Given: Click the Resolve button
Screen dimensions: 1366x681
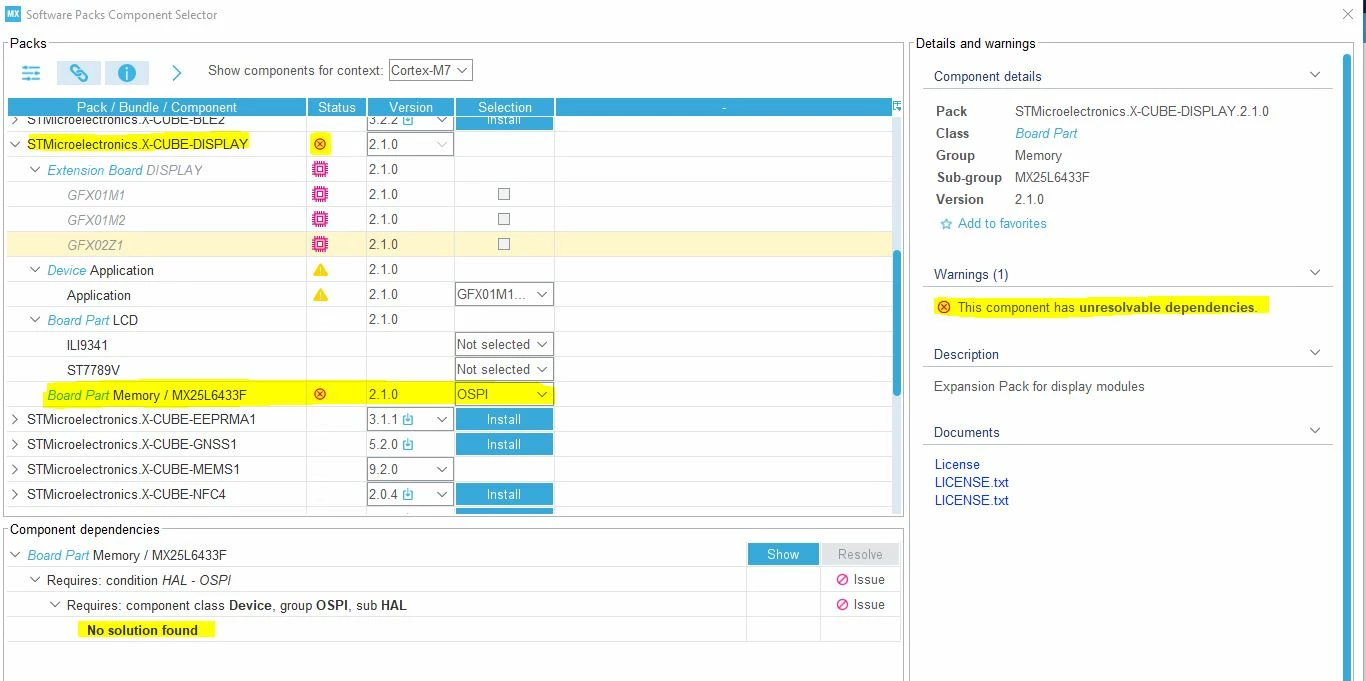Looking at the screenshot, I should pyautogui.click(x=860, y=554).
